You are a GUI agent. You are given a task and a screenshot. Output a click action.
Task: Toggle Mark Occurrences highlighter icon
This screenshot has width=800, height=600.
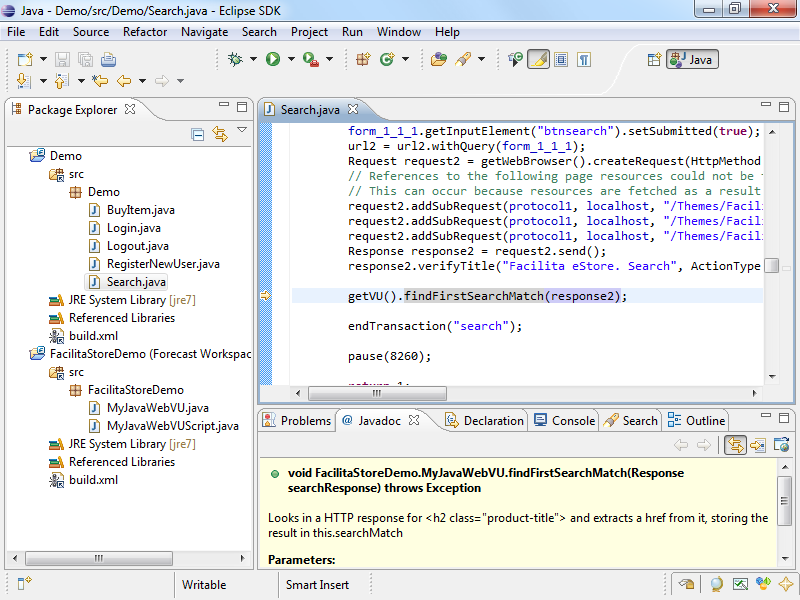[x=538, y=59]
